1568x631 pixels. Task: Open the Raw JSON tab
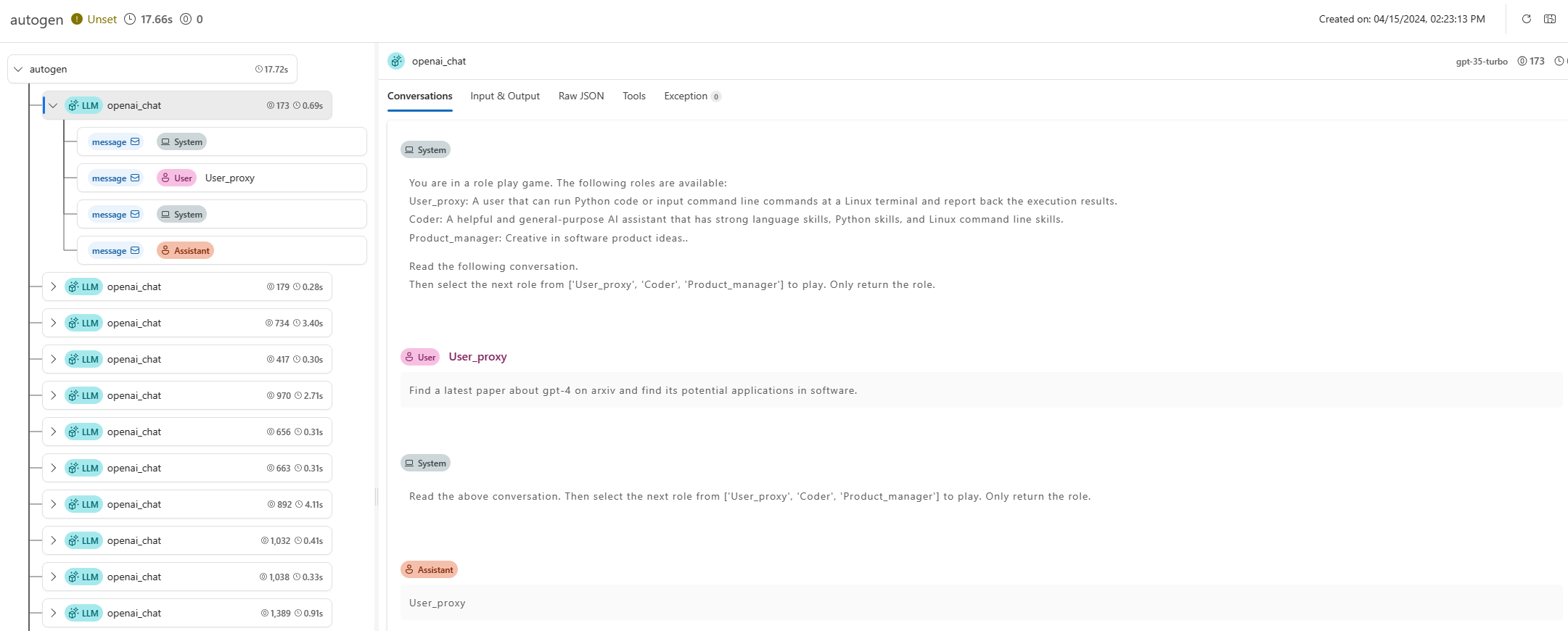pyautogui.click(x=580, y=96)
